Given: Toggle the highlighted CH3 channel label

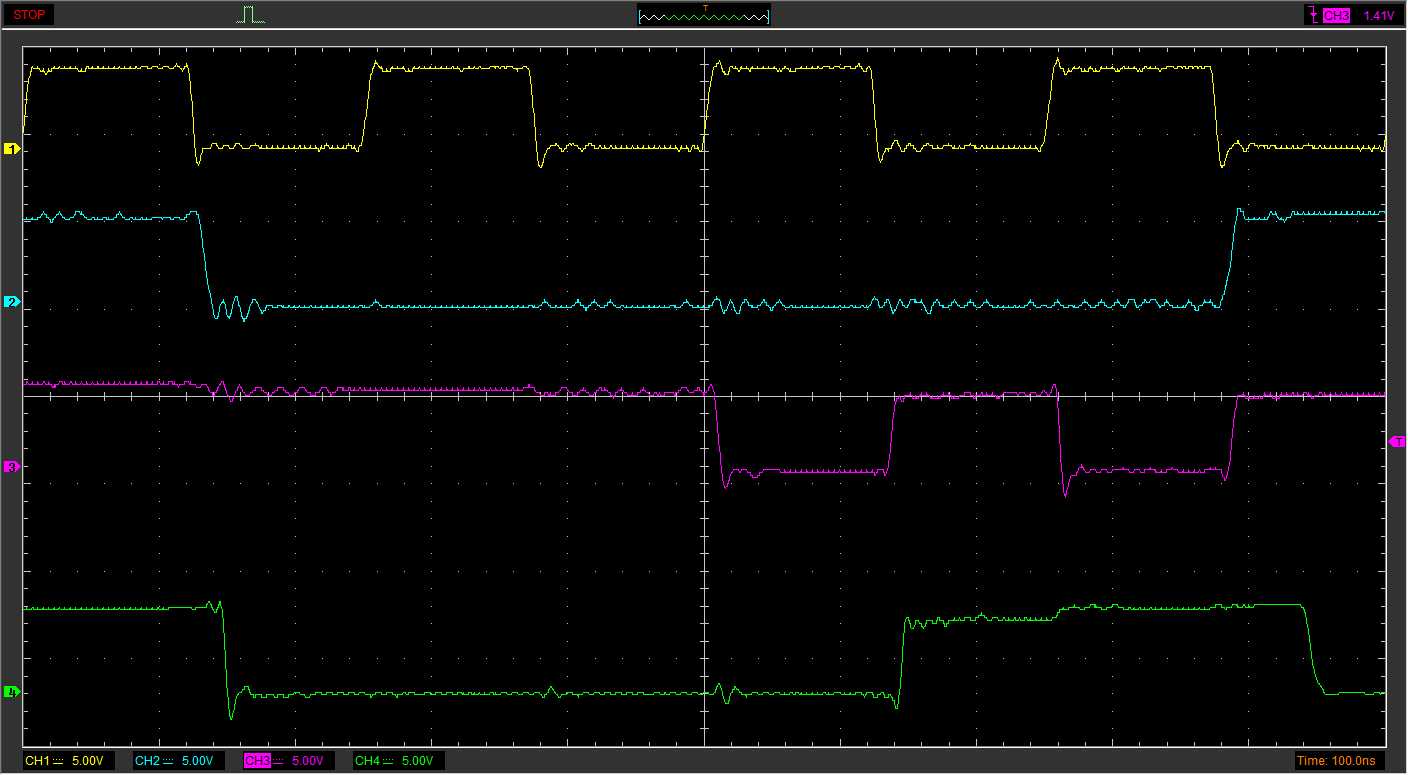Looking at the screenshot, I should tap(257, 761).
